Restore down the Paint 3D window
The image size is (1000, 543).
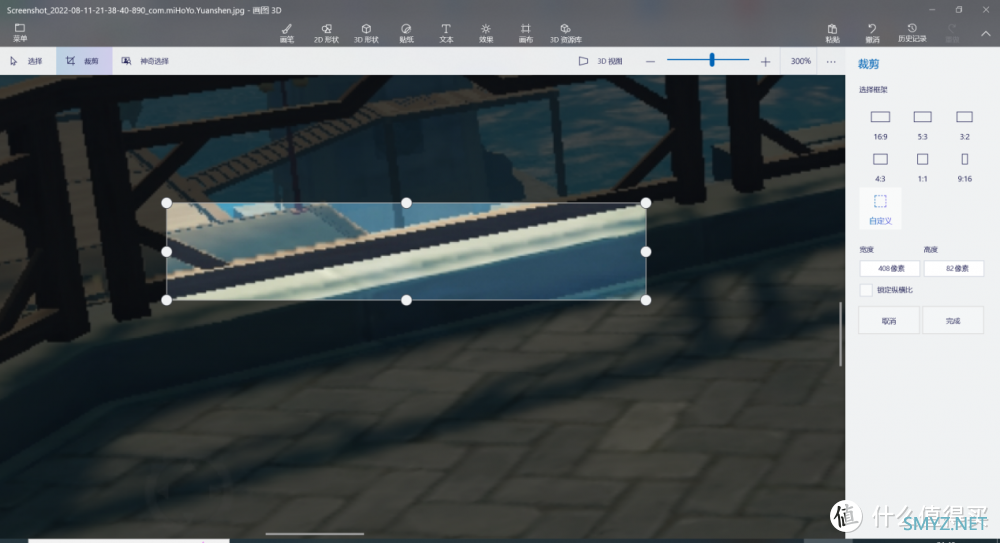tap(959, 10)
